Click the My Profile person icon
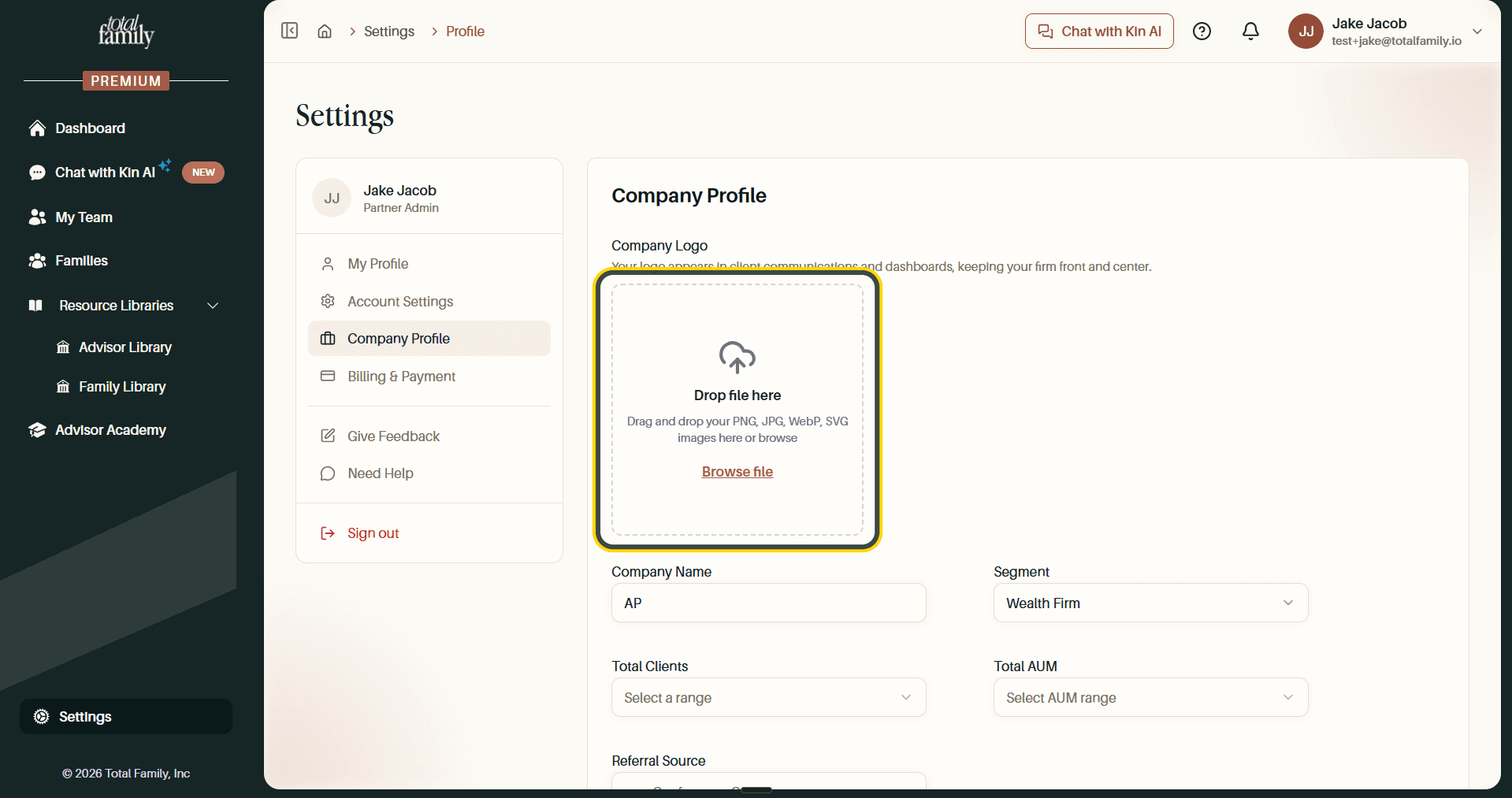Screen dimensions: 1512x798 (328, 264)
